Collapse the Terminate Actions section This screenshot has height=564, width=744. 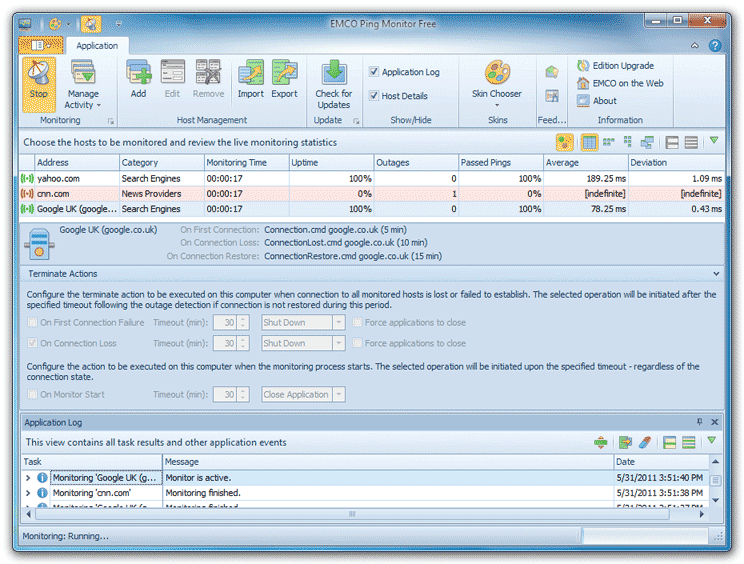[x=716, y=274]
